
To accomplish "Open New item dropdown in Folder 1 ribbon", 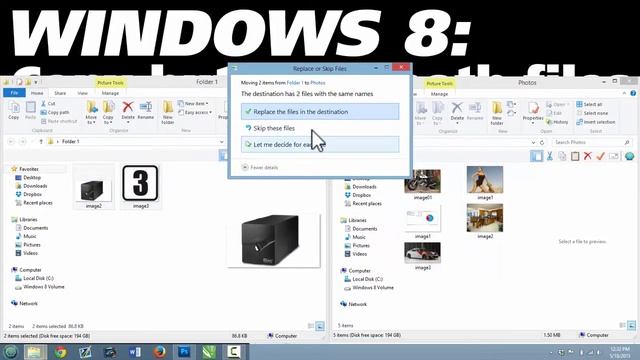I will [x=193, y=104].
